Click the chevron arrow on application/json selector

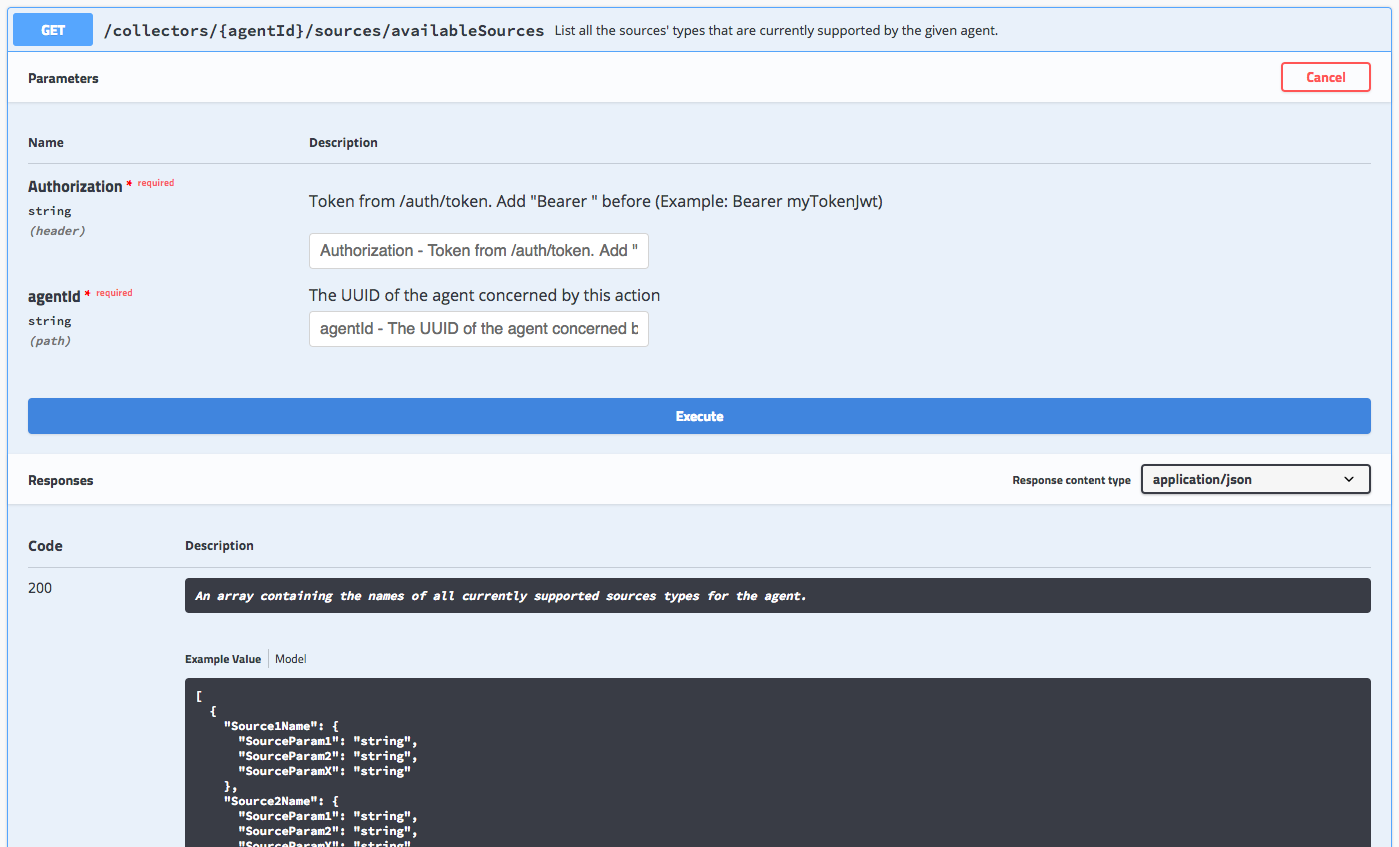pyautogui.click(x=1350, y=480)
